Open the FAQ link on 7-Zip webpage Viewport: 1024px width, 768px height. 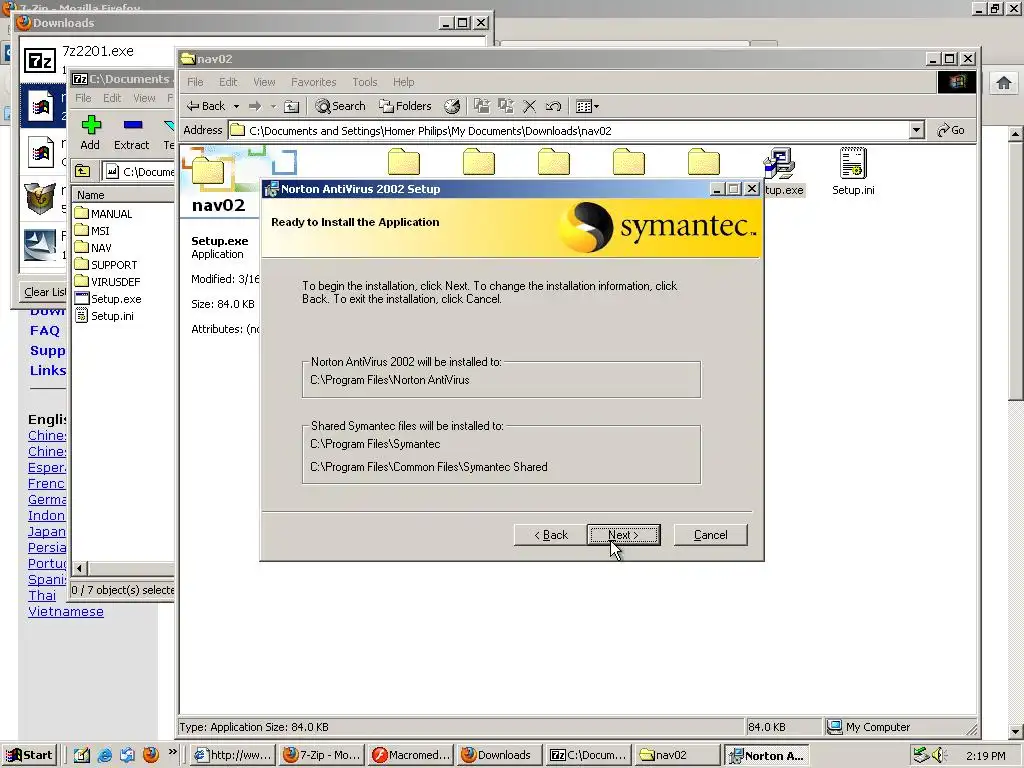(x=44, y=330)
